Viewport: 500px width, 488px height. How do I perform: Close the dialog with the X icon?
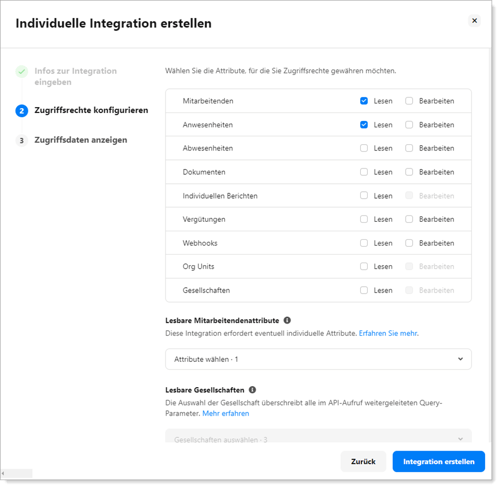click(474, 21)
